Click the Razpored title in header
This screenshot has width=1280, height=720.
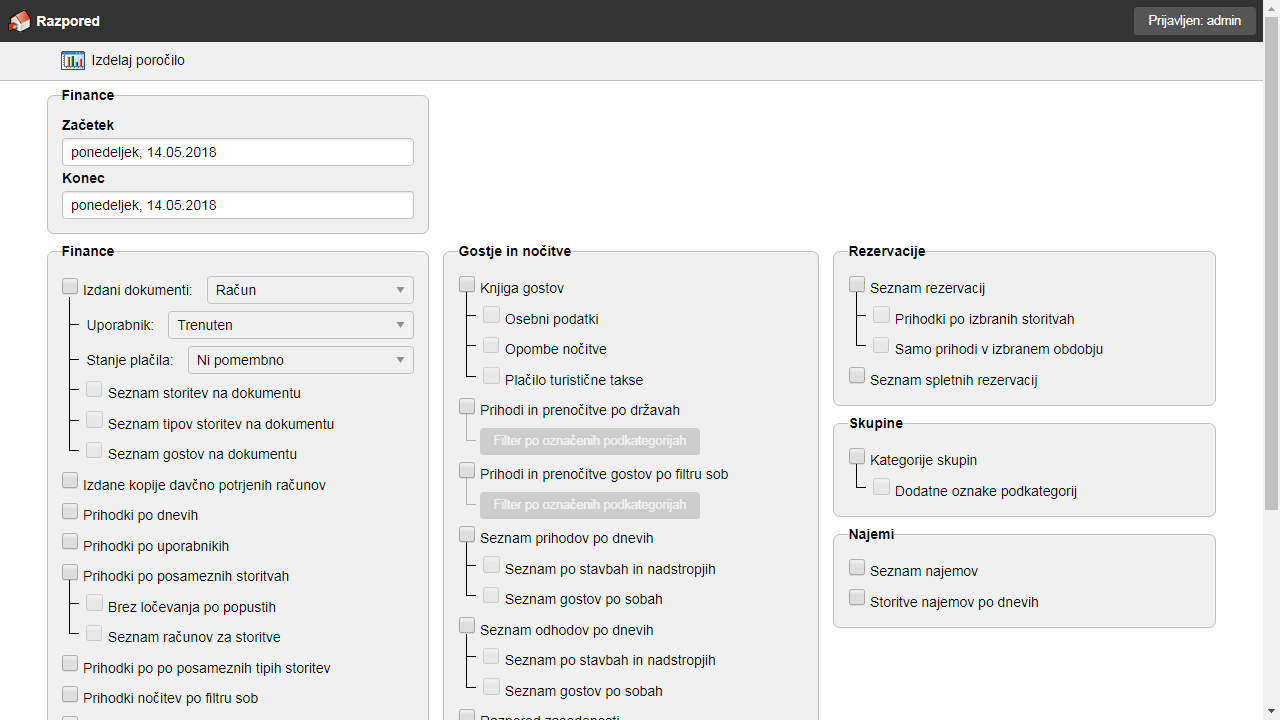click(68, 21)
